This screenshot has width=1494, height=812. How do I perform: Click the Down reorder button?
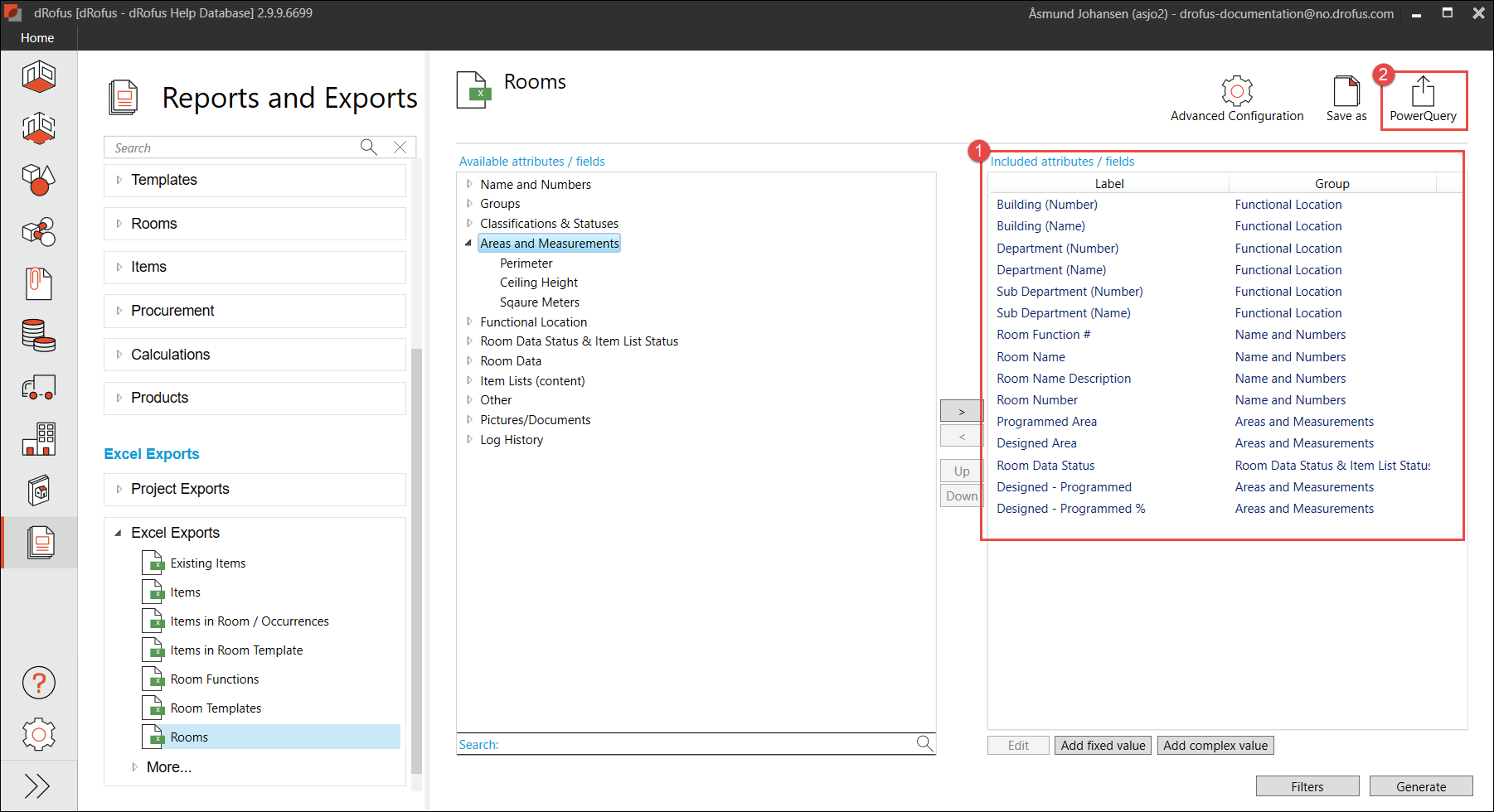962,496
